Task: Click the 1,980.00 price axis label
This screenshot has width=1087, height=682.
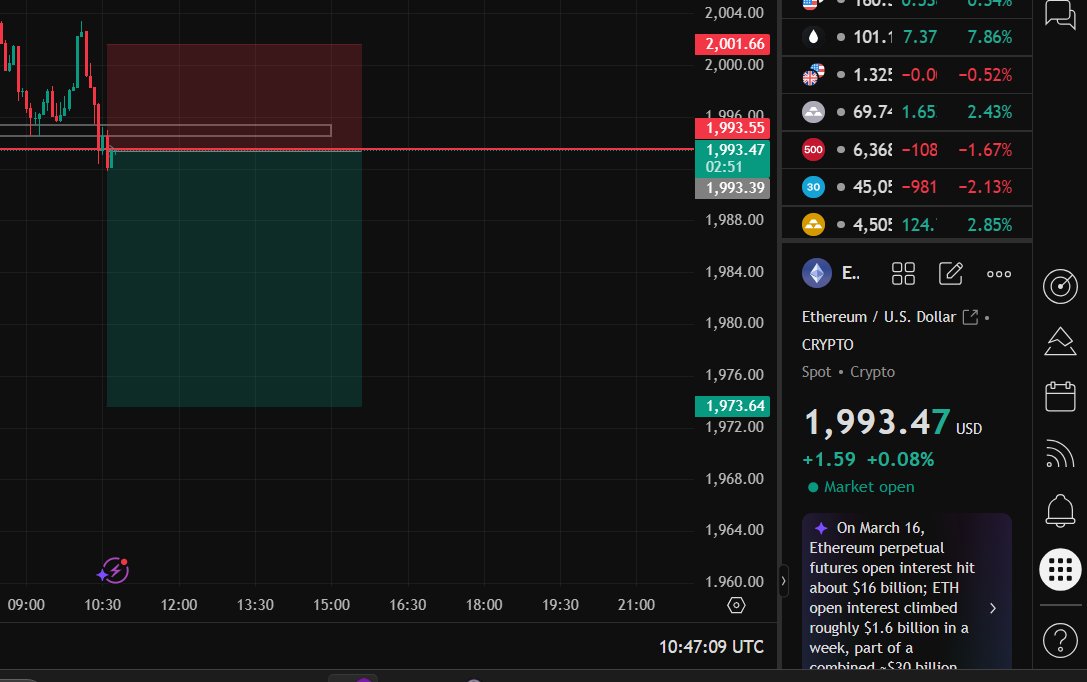Action: pos(734,323)
